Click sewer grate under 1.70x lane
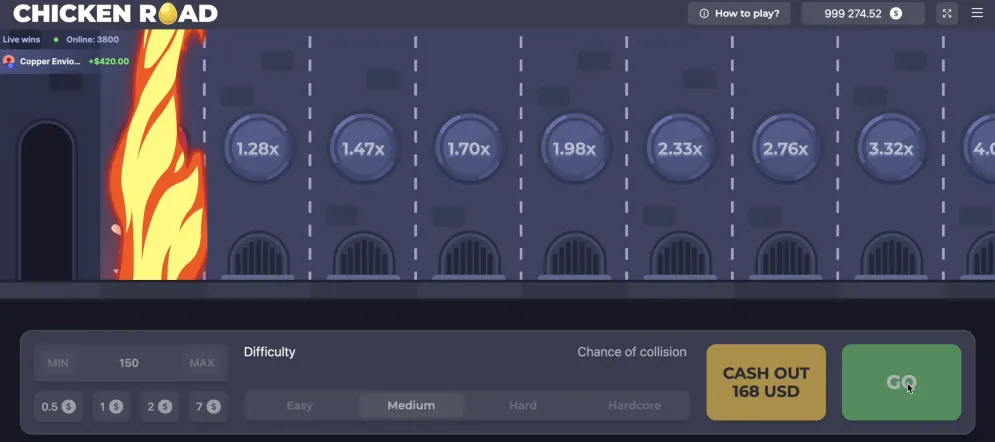This screenshot has width=995, height=442. [470, 256]
